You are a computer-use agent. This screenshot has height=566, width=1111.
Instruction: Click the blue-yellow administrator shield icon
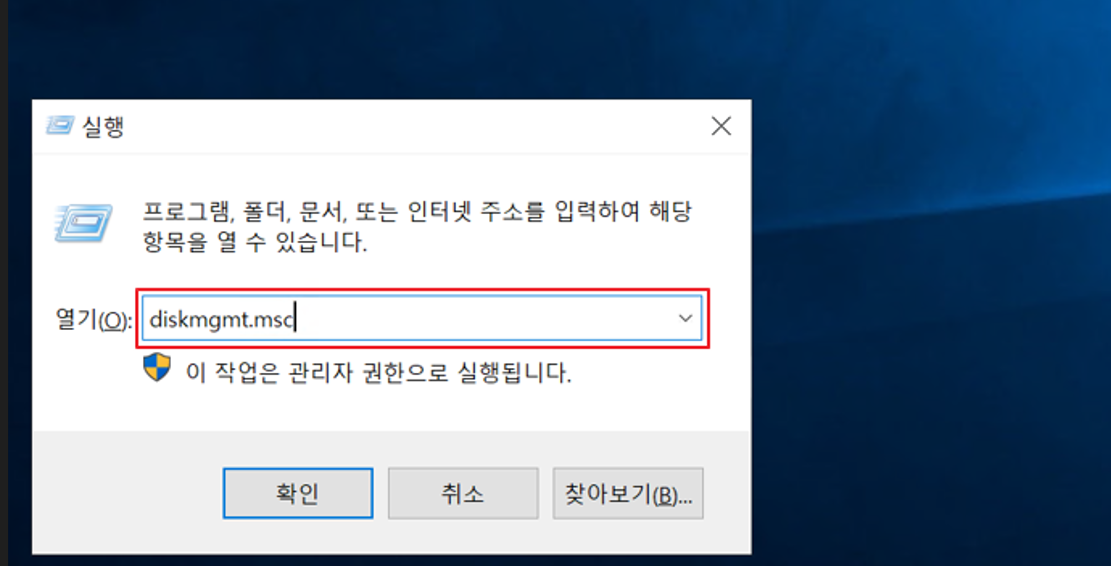coord(157,368)
